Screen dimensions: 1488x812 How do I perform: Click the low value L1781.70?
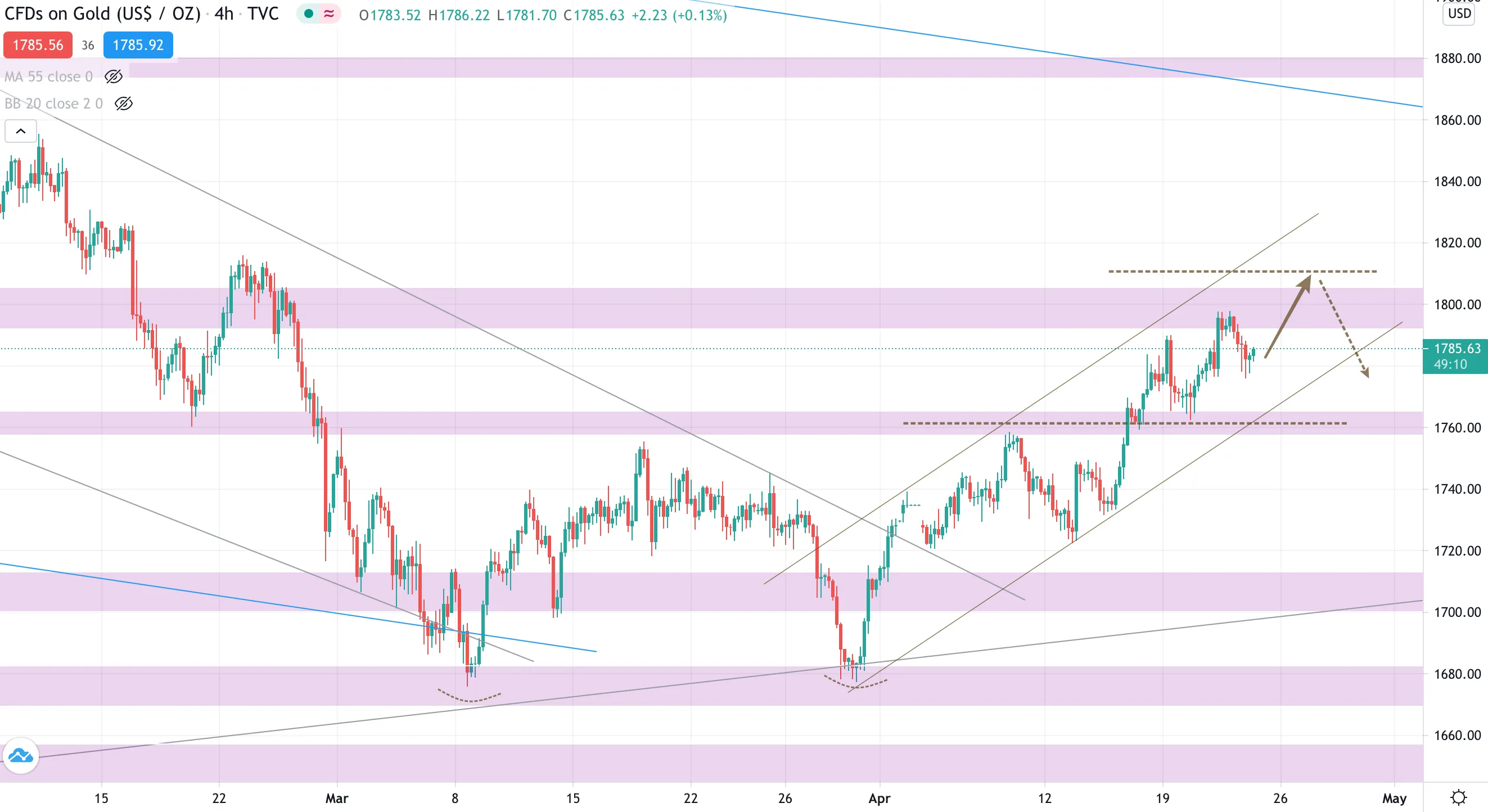527,15
